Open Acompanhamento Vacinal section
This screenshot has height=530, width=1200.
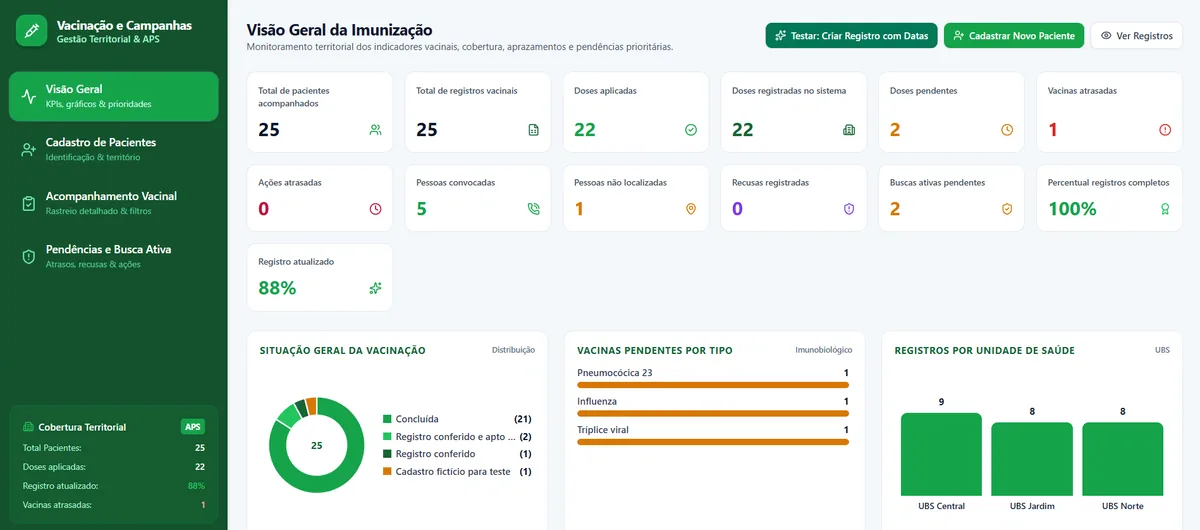[113, 203]
